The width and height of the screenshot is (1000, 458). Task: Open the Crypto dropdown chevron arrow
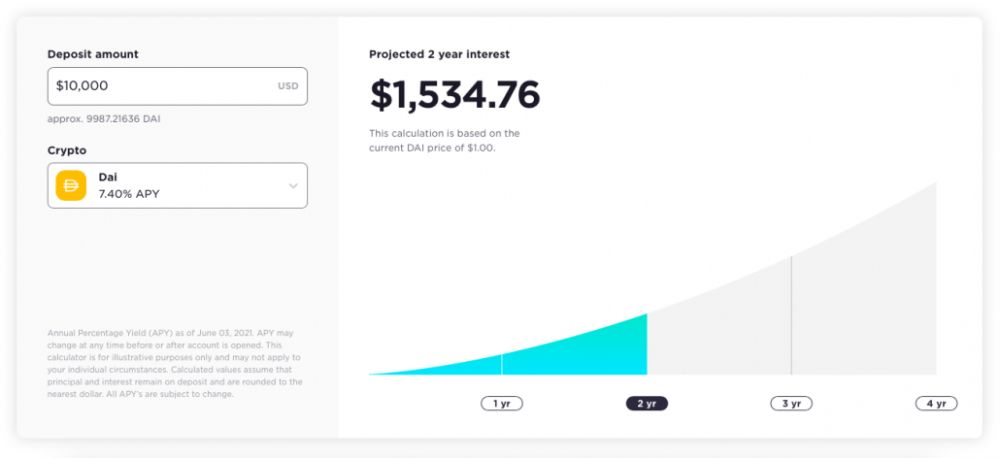(293, 186)
